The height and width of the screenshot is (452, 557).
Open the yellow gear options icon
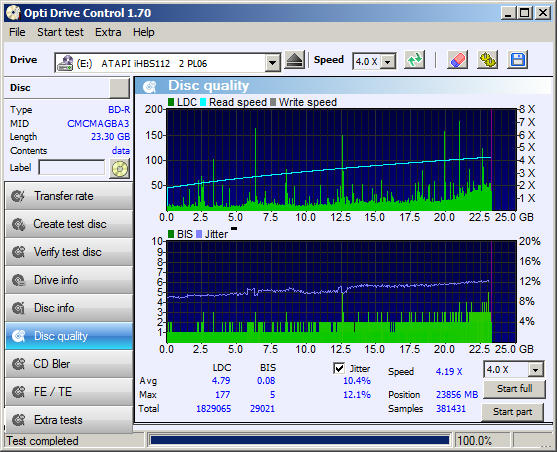pyautogui.click(x=488, y=60)
